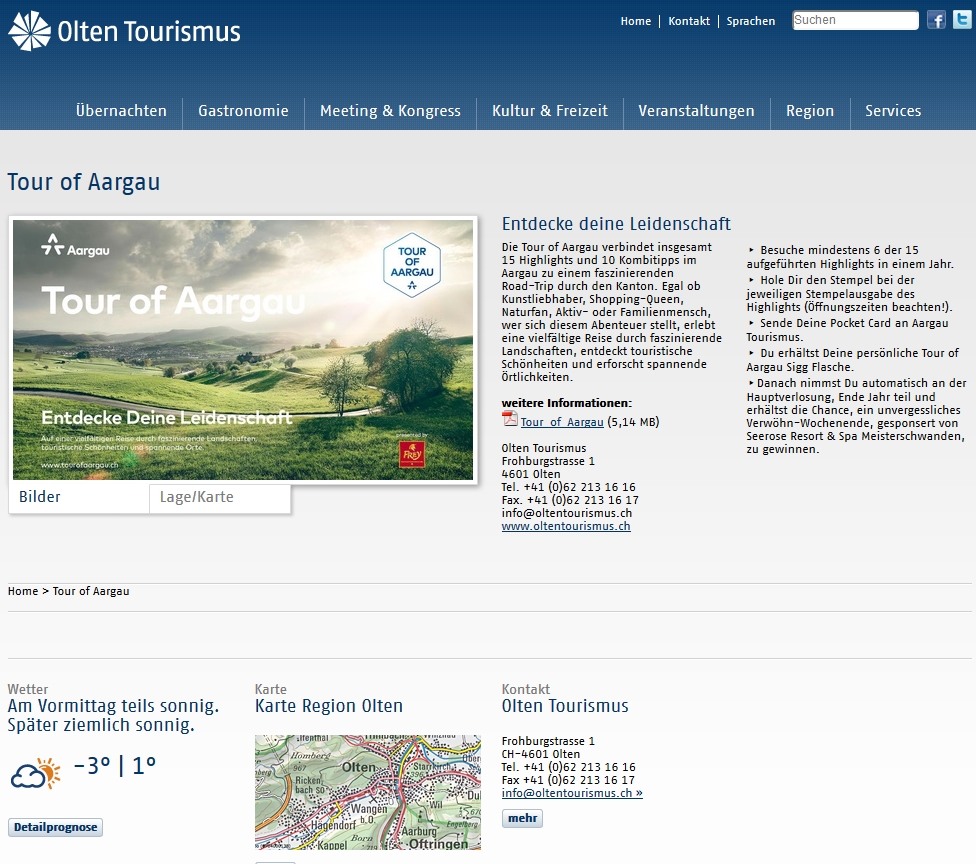Click the Olten Tourismus star logo
Viewport: 976px width, 864px height.
point(29,31)
